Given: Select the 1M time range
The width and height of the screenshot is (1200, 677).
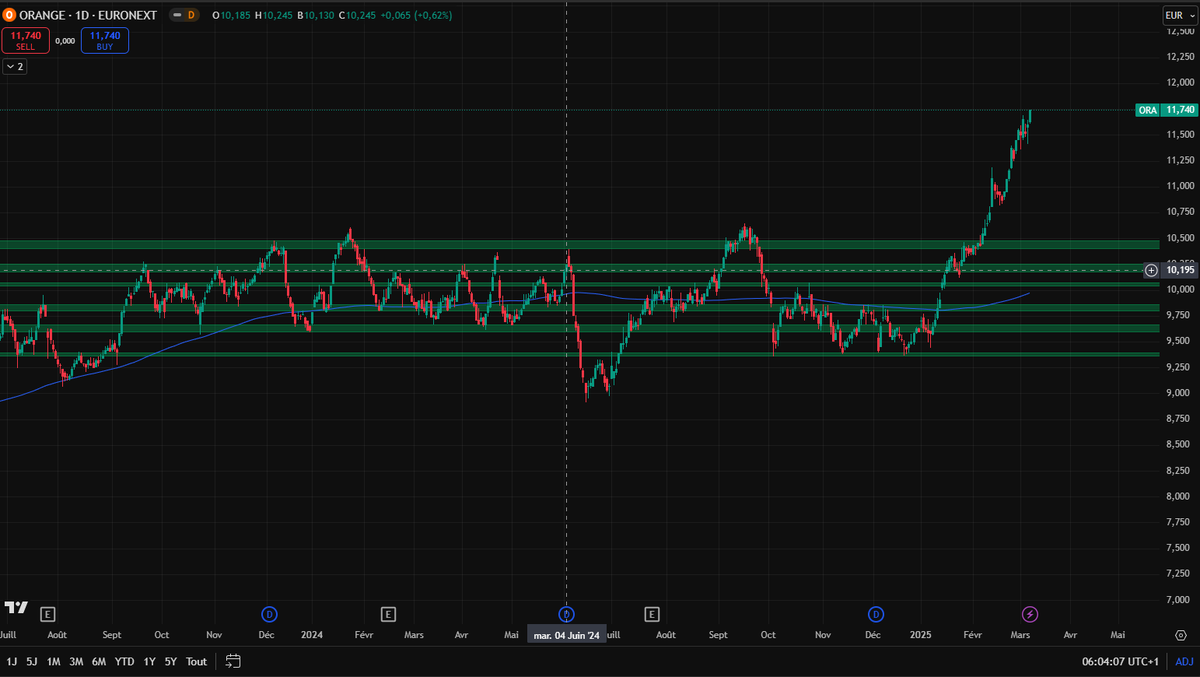Looking at the screenshot, I should pyautogui.click(x=54, y=661).
